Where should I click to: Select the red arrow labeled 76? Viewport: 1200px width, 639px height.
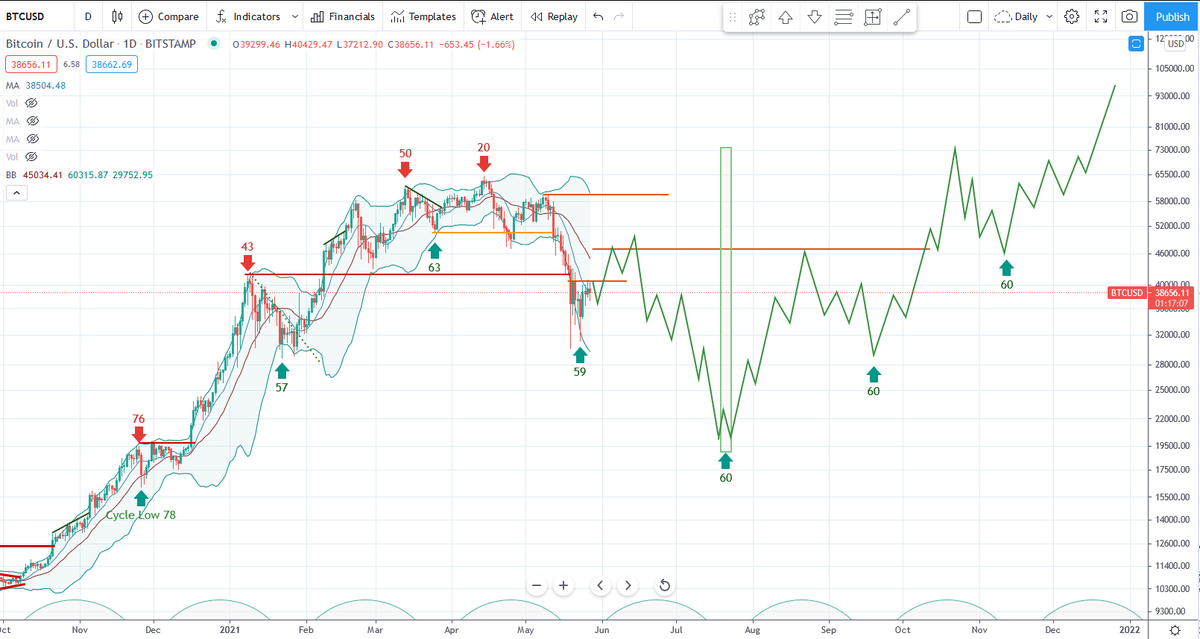(139, 434)
